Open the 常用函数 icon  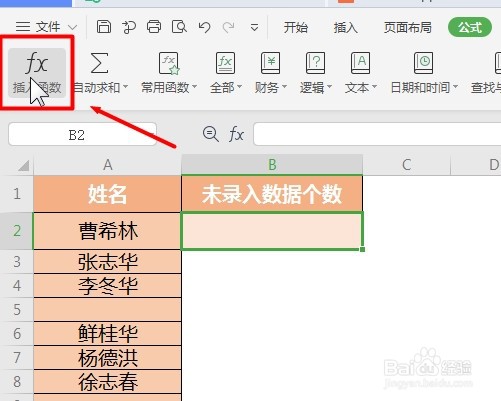(x=169, y=63)
